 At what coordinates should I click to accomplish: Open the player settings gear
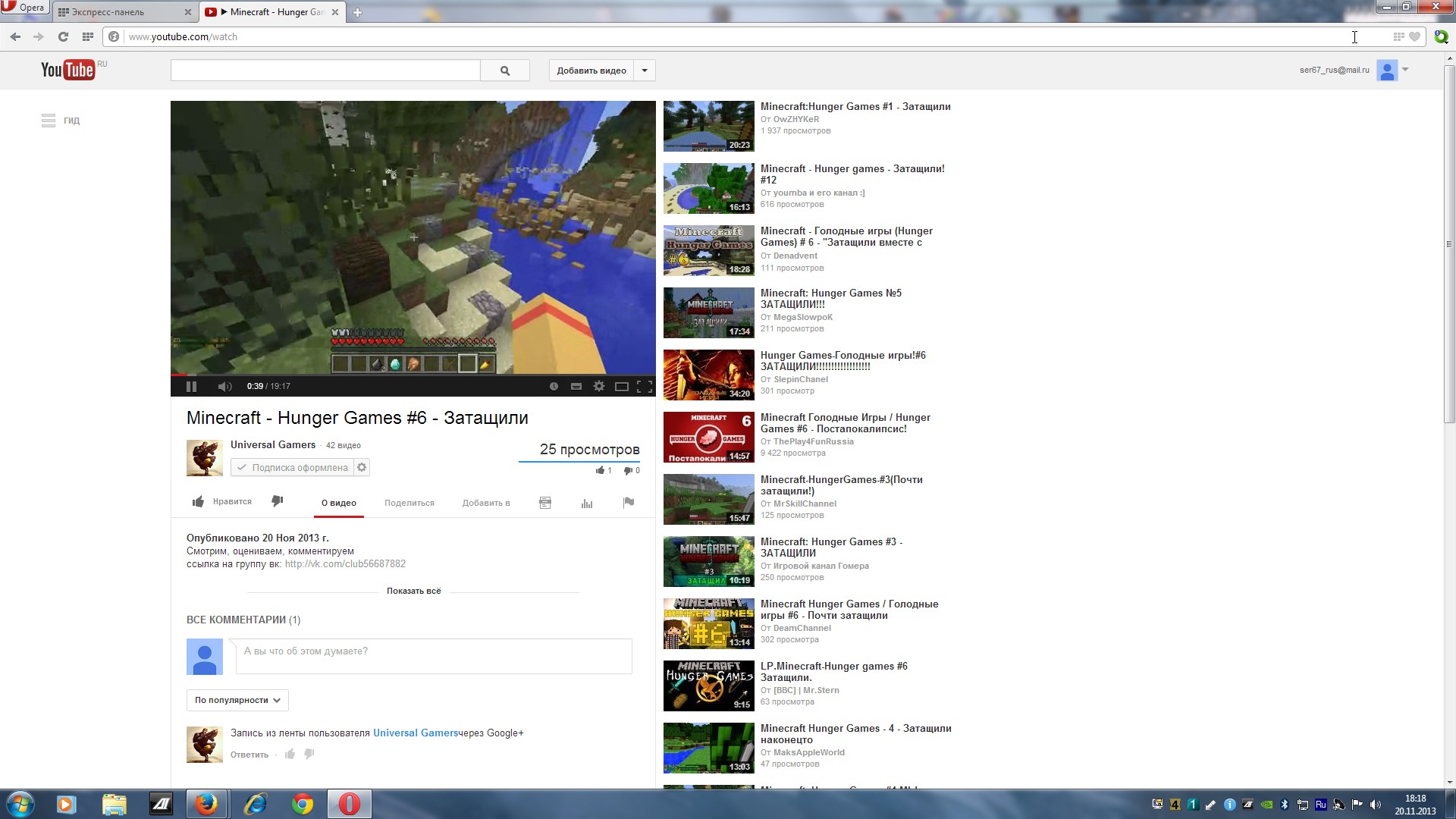(599, 386)
